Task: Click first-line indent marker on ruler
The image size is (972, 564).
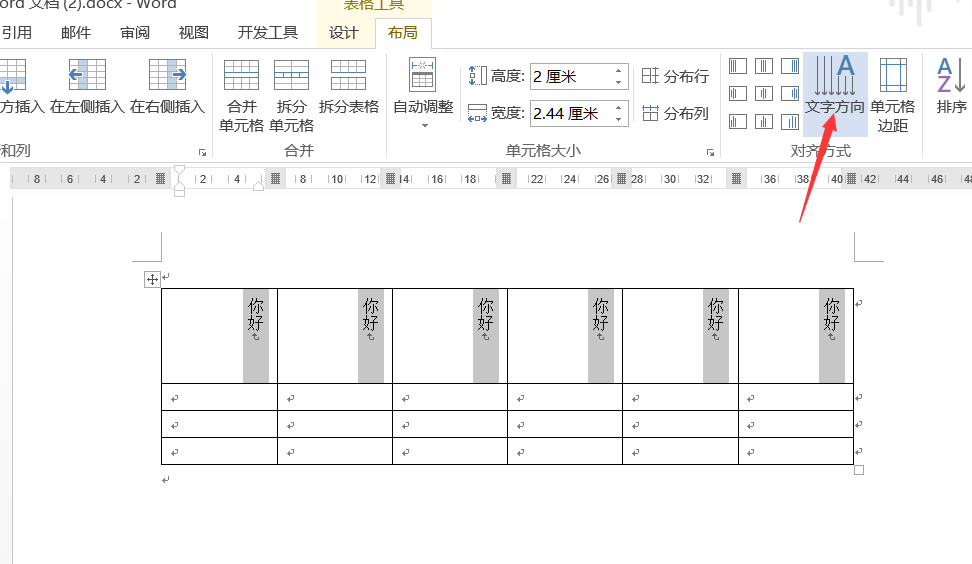Action: (x=179, y=171)
